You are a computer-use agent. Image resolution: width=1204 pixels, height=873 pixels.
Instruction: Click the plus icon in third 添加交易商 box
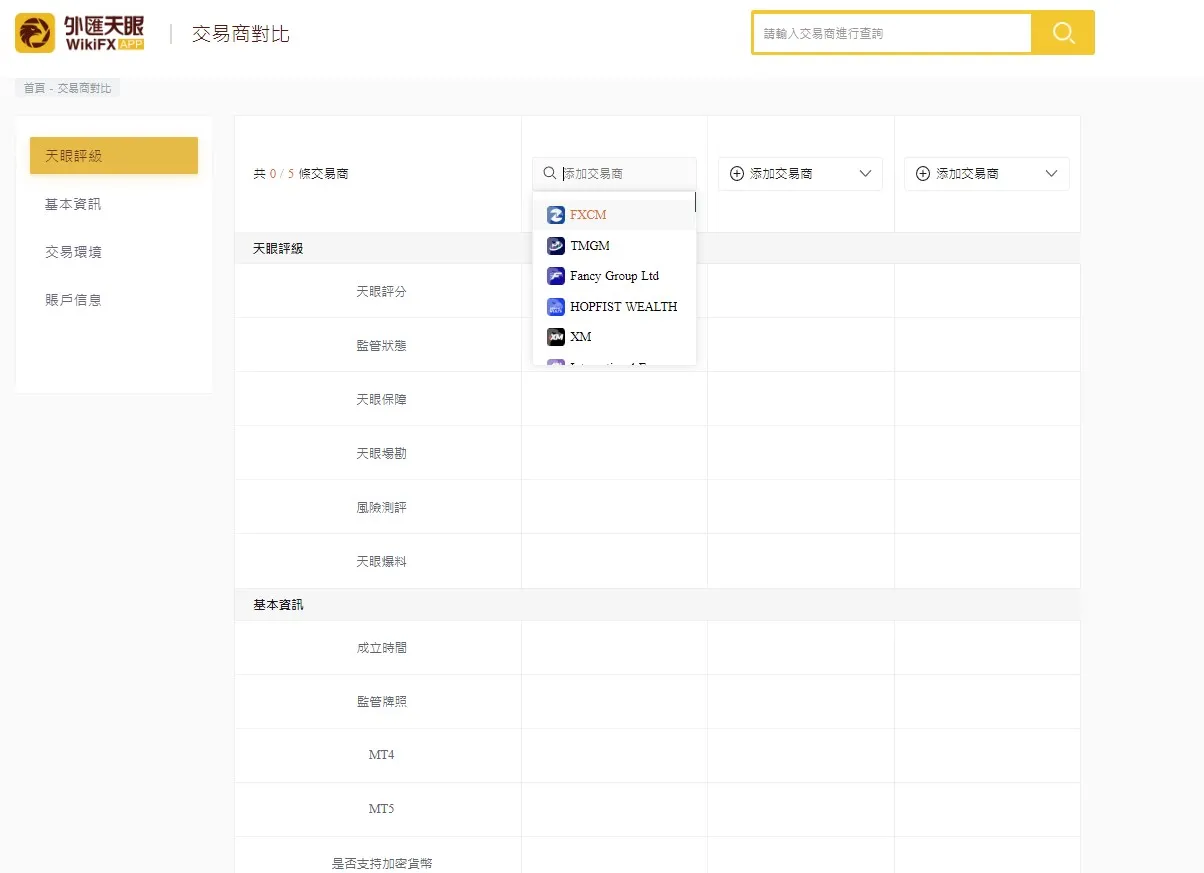pyautogui.click(x=923, y=174)
